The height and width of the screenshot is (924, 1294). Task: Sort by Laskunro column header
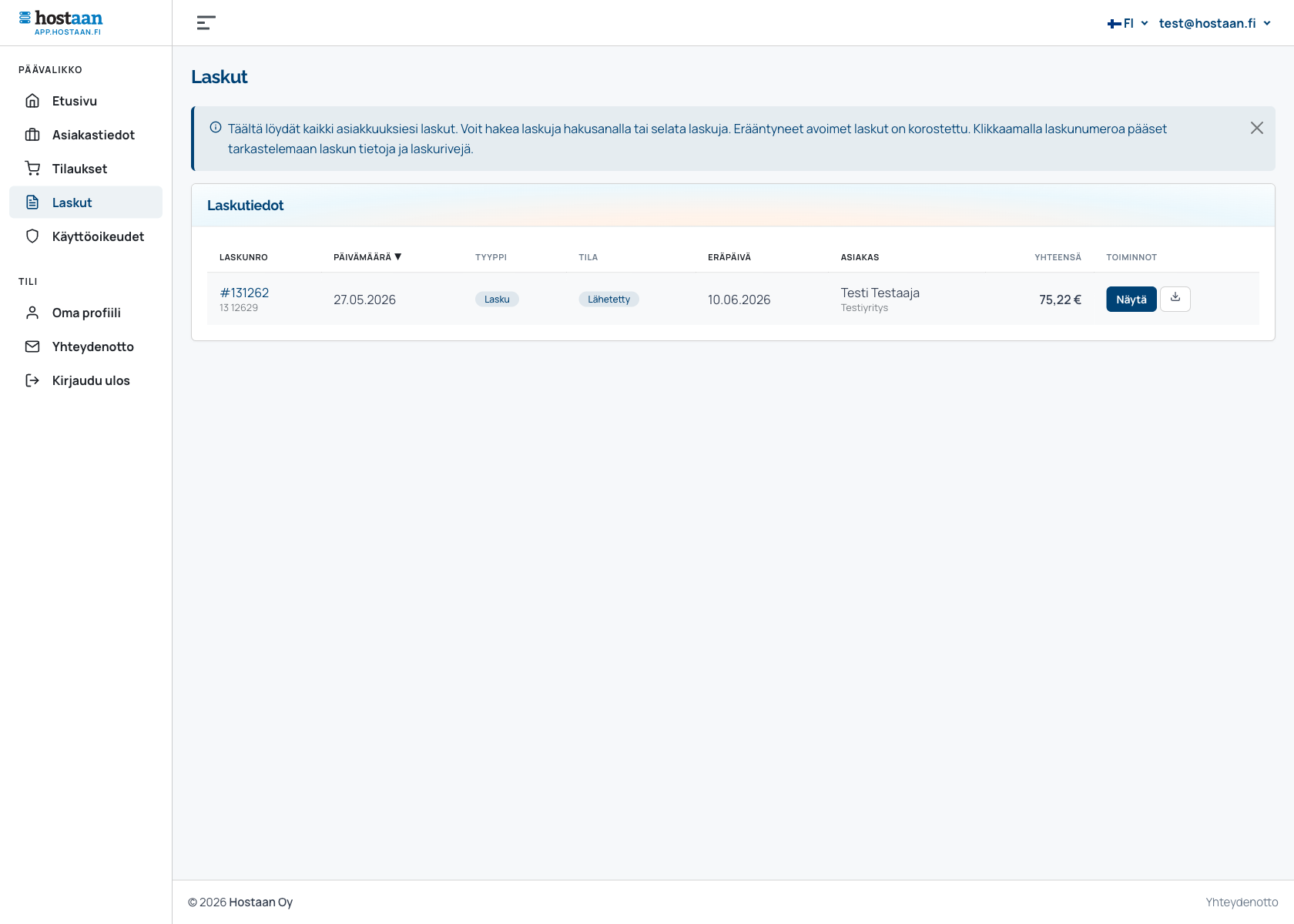[x=243, y=257]
